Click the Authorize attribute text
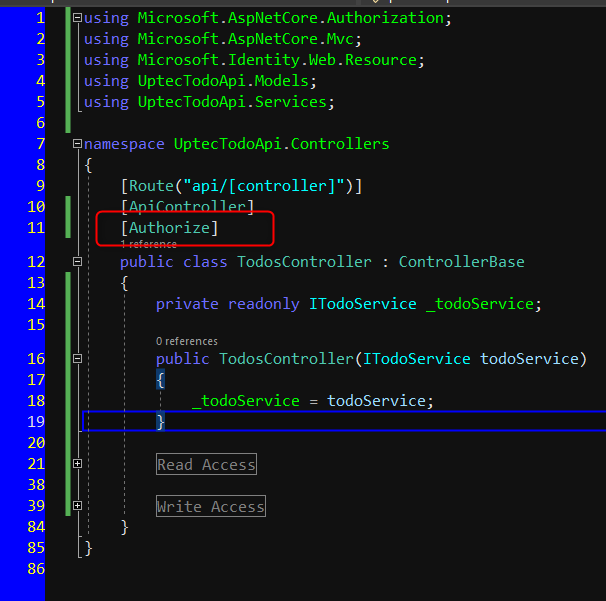The image size is (606, 601). coord(169,228)
